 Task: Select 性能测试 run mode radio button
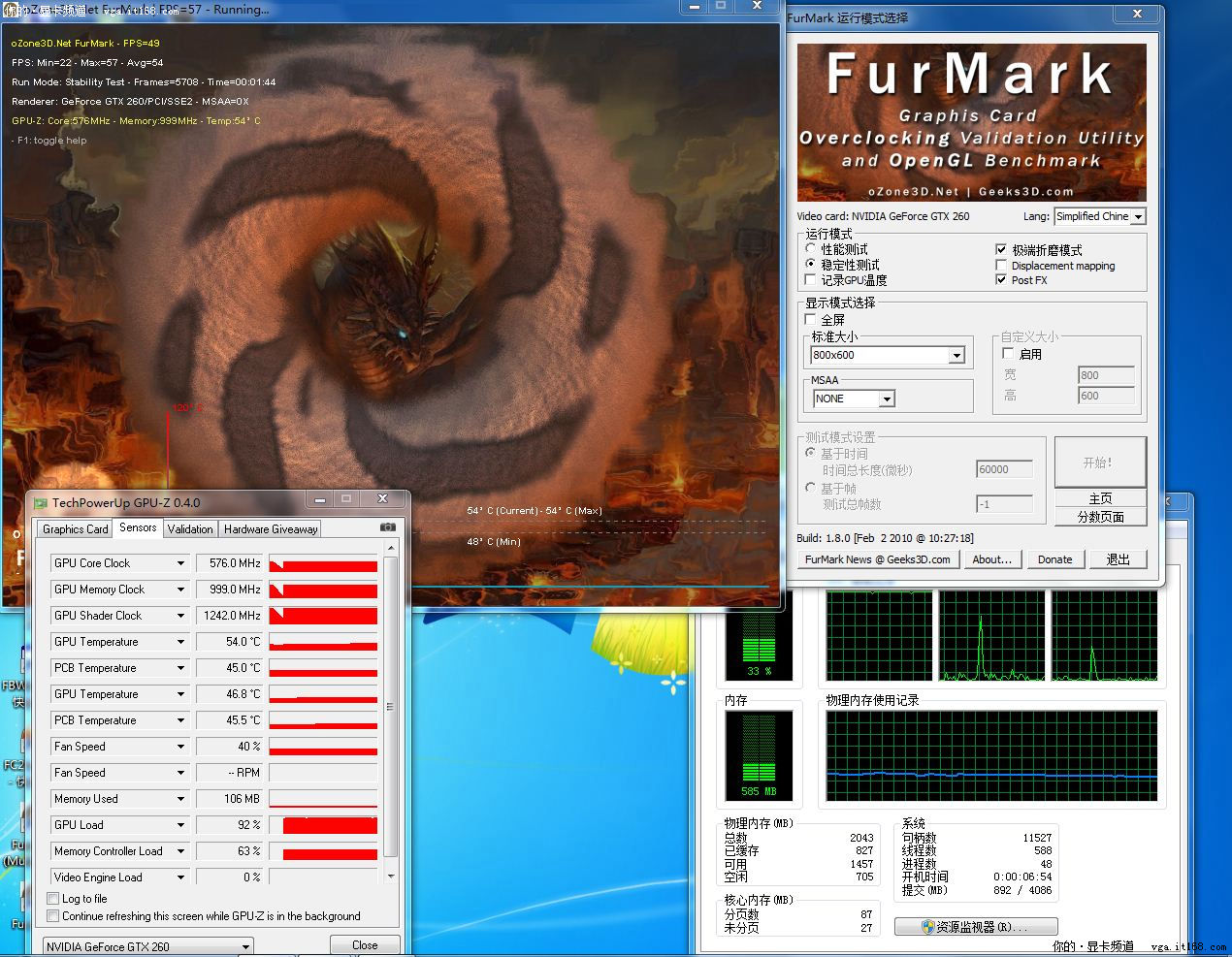811,249
